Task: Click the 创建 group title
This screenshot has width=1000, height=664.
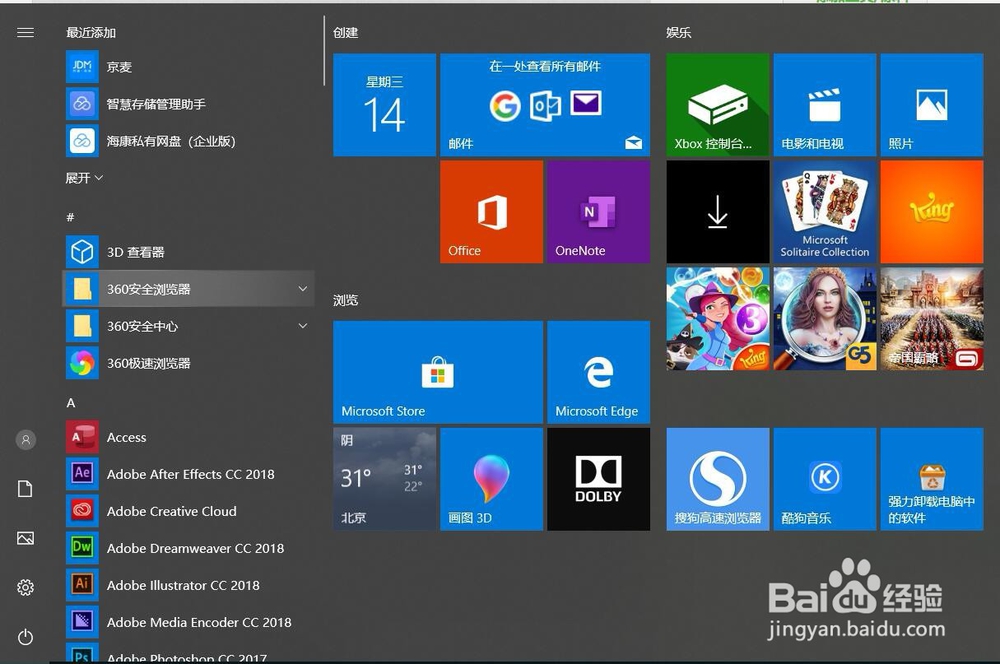Action: click(346, 33)
